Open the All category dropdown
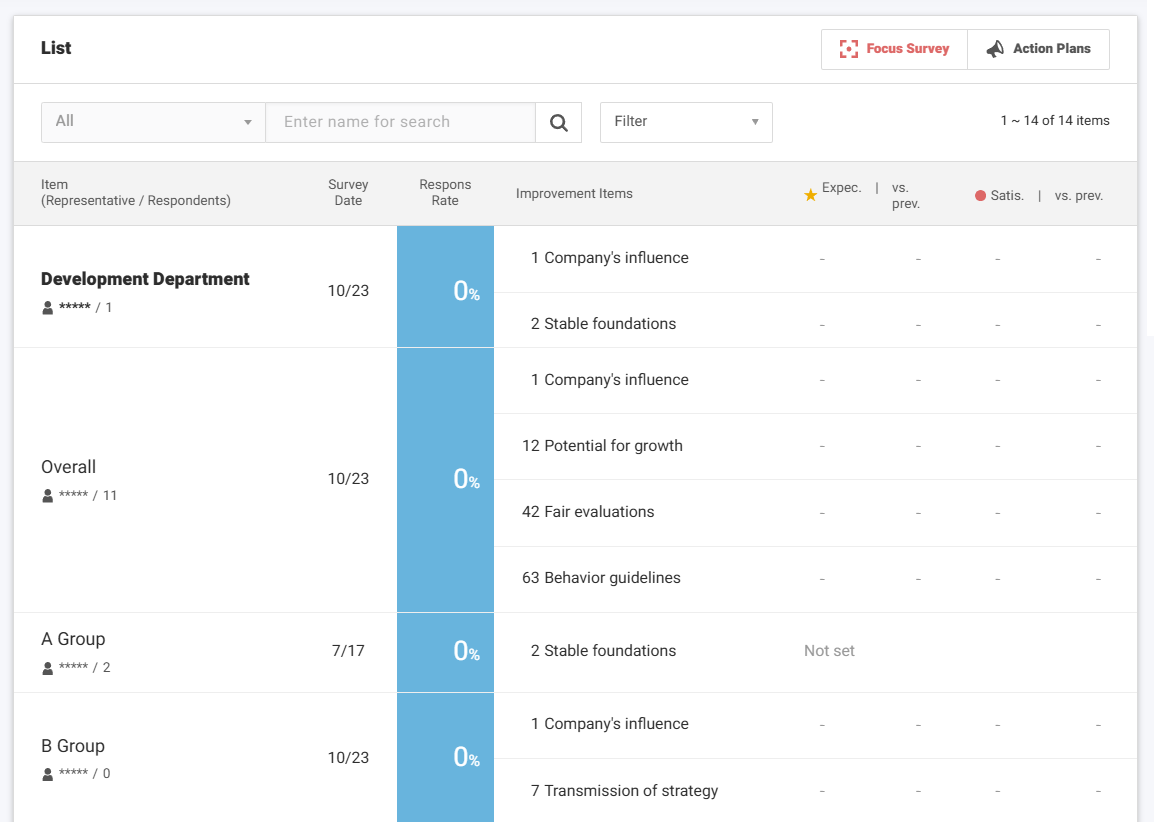The image size is (1172, 822). coord(153,122)
